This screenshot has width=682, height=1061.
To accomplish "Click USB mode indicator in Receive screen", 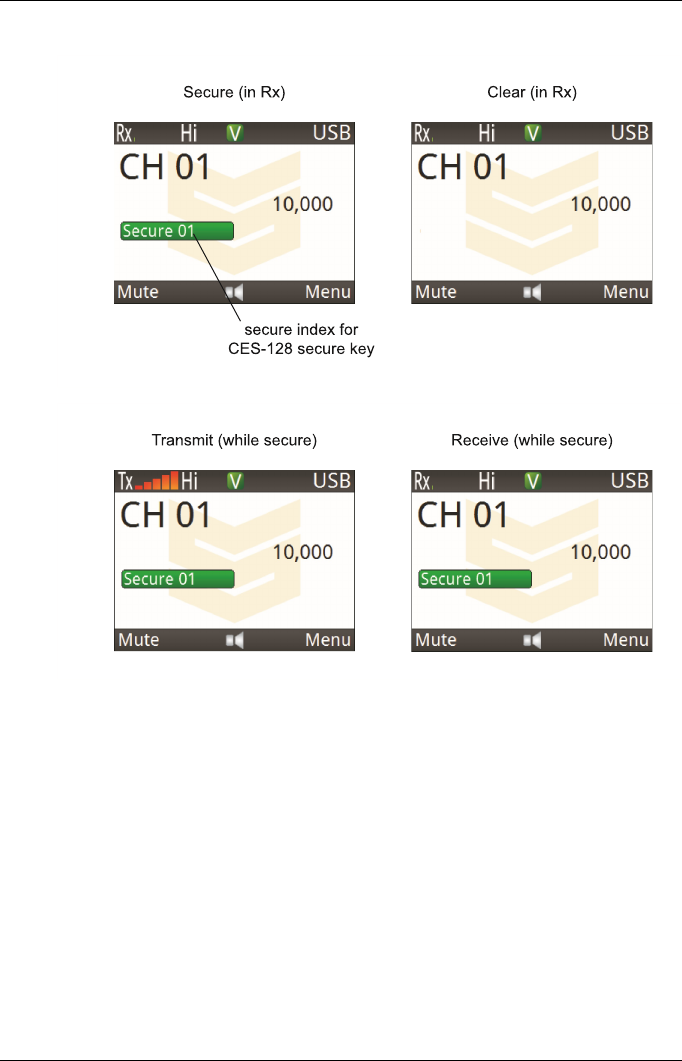I will (630, 481).
